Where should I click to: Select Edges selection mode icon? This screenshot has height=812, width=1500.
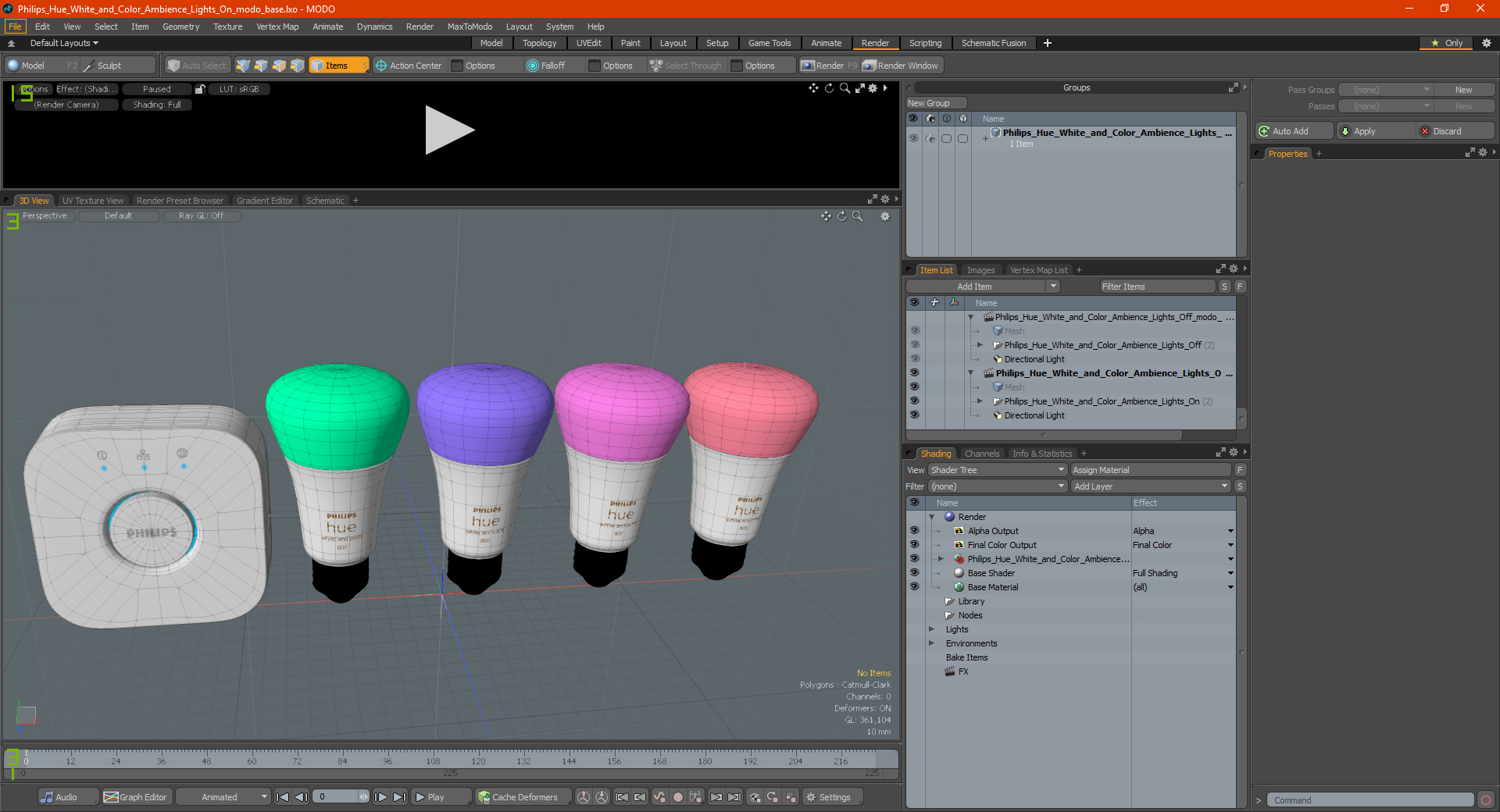(261, 66)
